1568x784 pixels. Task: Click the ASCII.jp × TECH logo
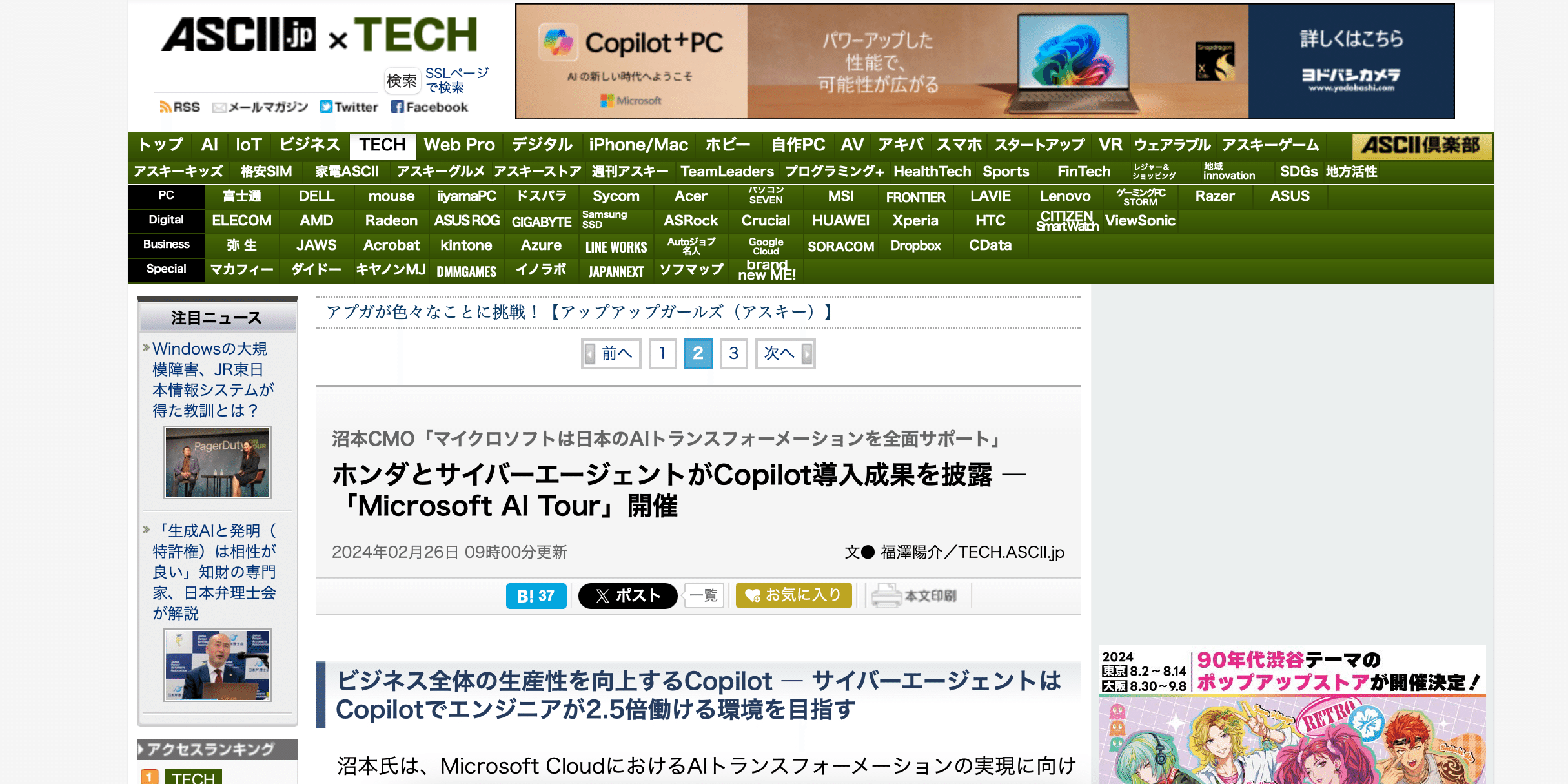(319, 35)
